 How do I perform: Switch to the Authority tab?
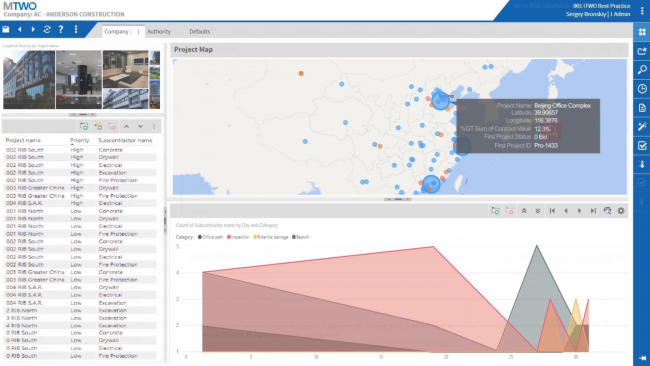click(x=159, y=32)
